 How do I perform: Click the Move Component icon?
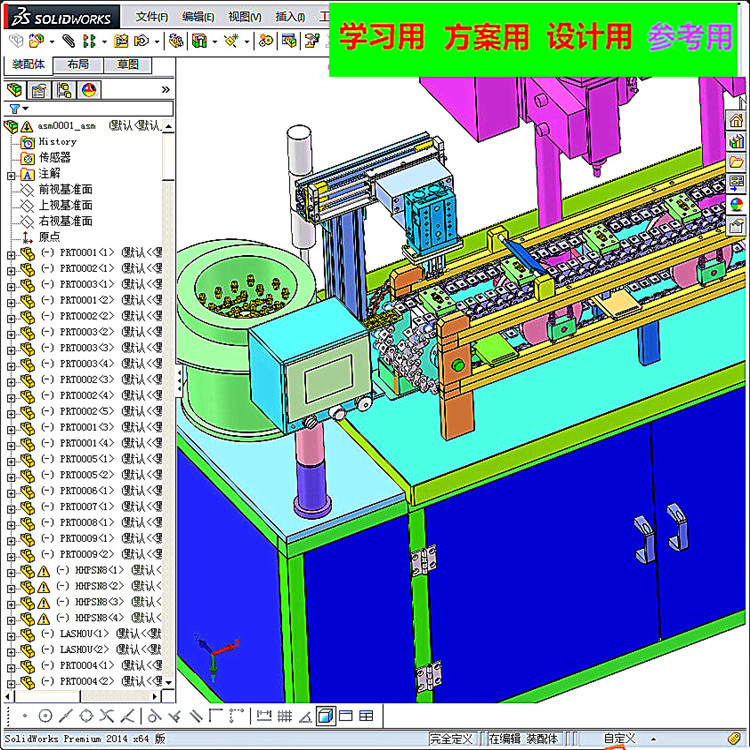pos(141,41)
